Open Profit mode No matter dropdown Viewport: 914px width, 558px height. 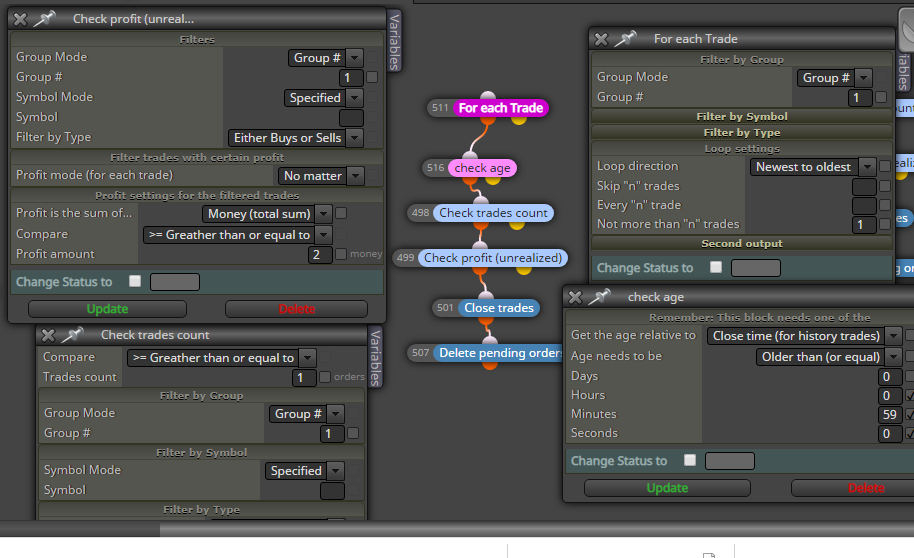(321, 176)
